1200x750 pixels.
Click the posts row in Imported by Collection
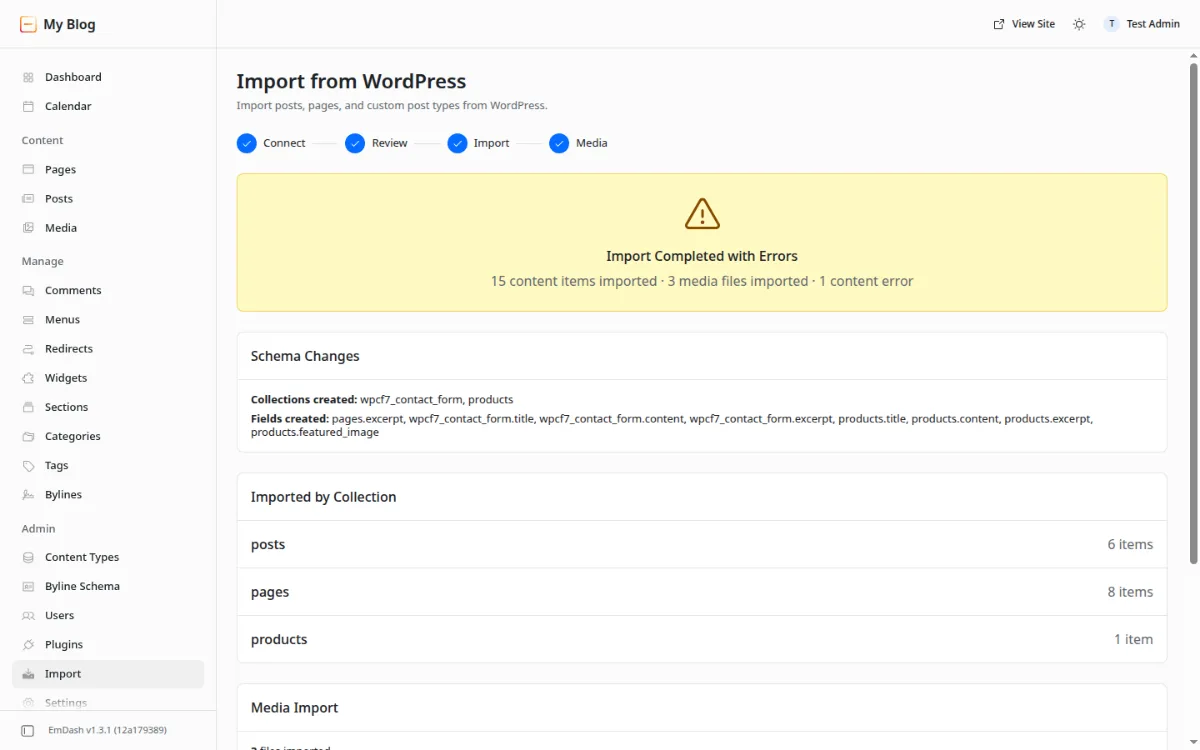702,545
